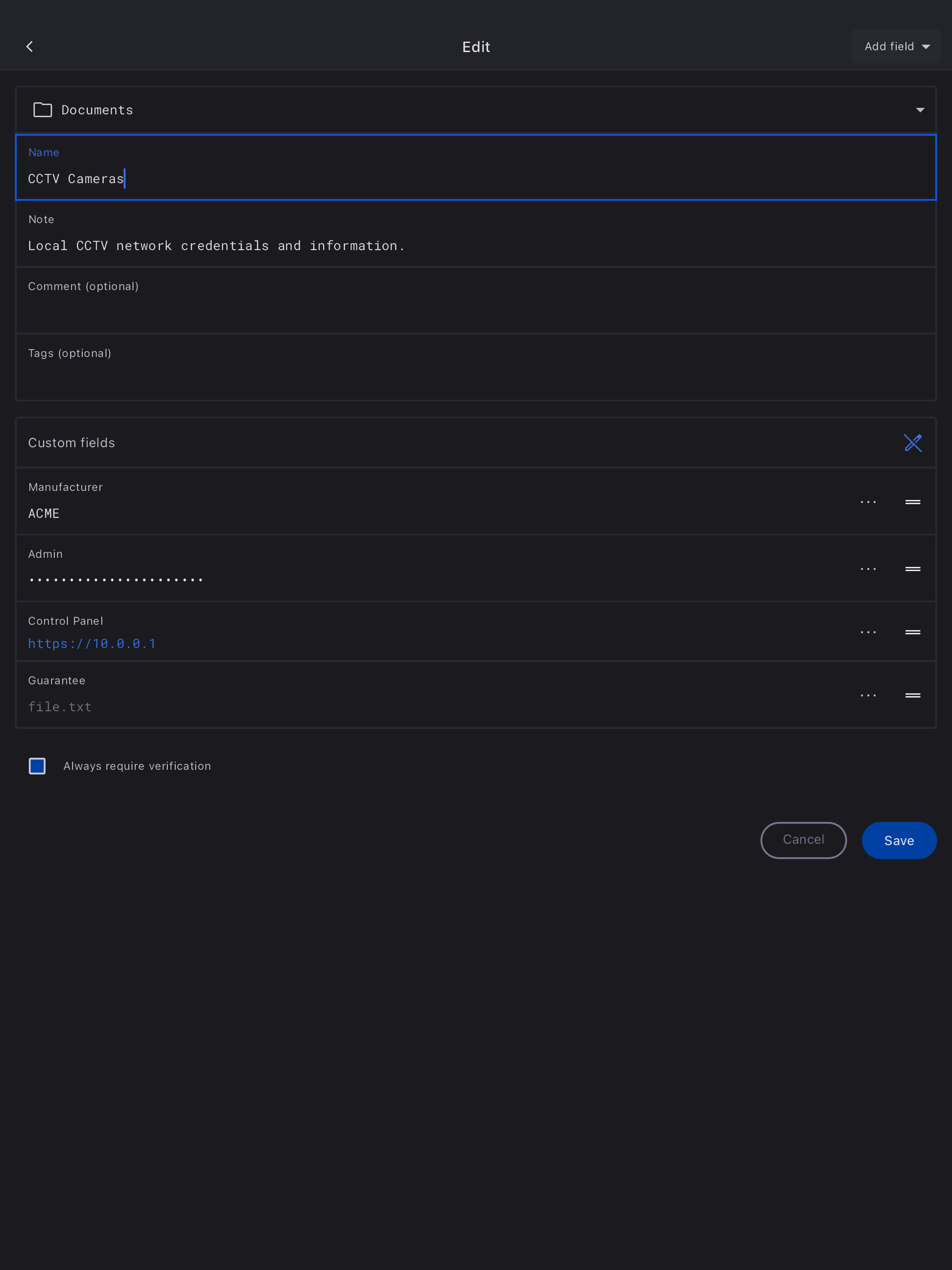Open the Manufacturer field options menu

point(867,503)
